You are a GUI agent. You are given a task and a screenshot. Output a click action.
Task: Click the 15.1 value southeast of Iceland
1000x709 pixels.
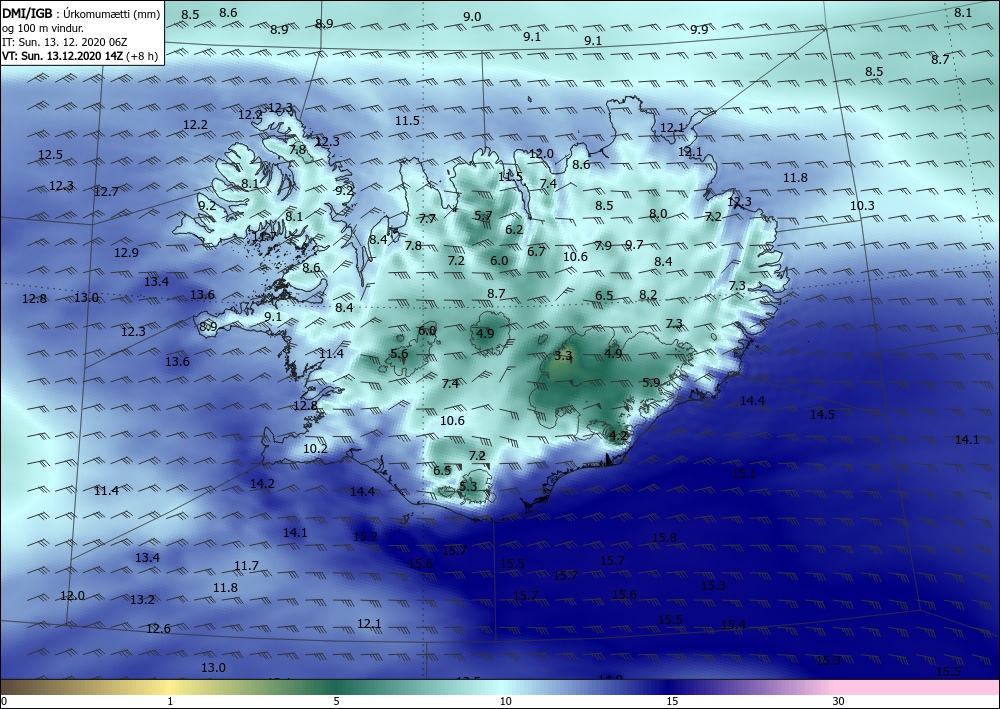[744, 473]
